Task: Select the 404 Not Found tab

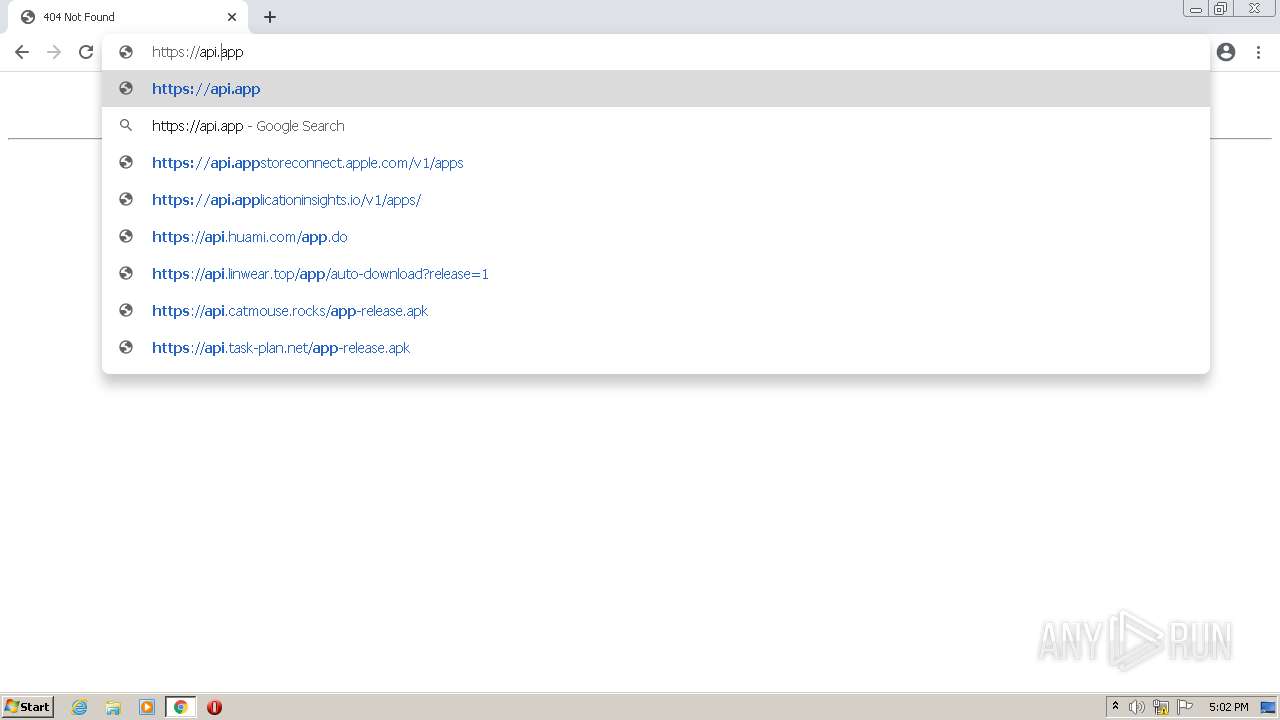Action: 126,17
